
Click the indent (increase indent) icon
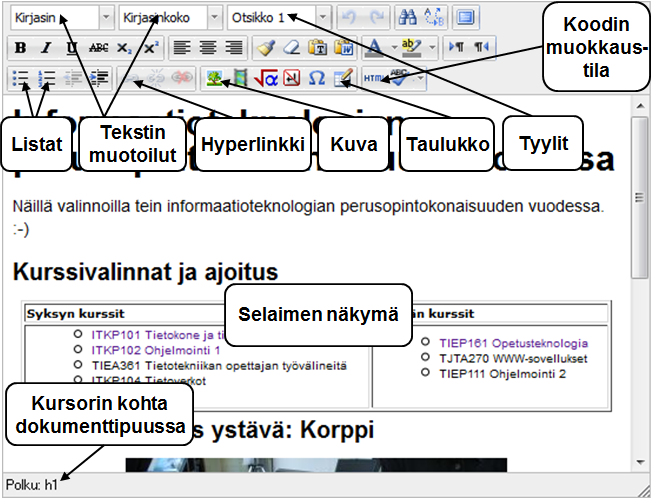[99, 78]
